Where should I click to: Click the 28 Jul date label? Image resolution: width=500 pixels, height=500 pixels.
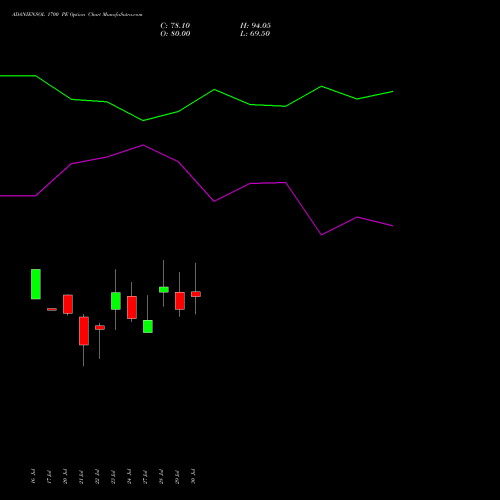(x=161, y=476)
